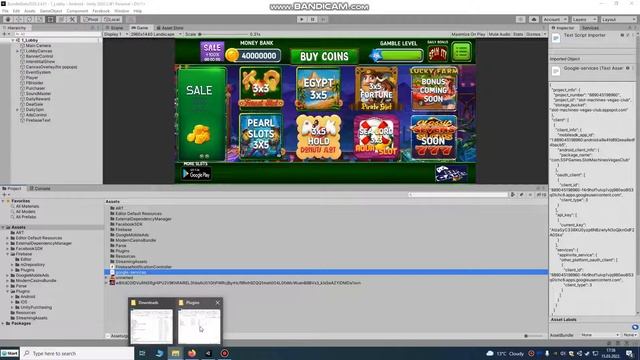Switch to the Asset Store tab
640x360 pixels.
170,28
